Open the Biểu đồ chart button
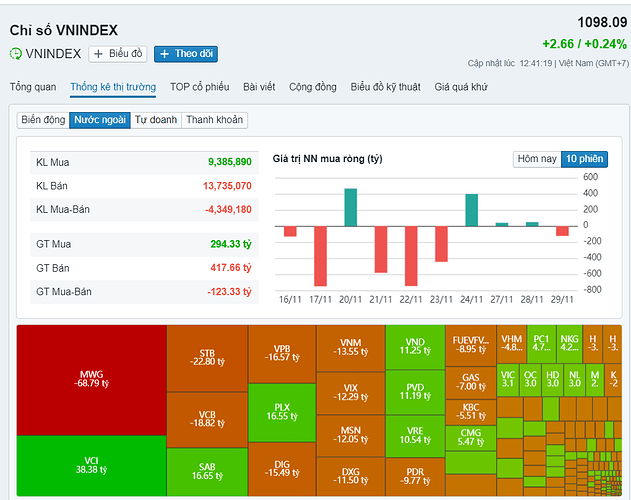 coord(118,54)
